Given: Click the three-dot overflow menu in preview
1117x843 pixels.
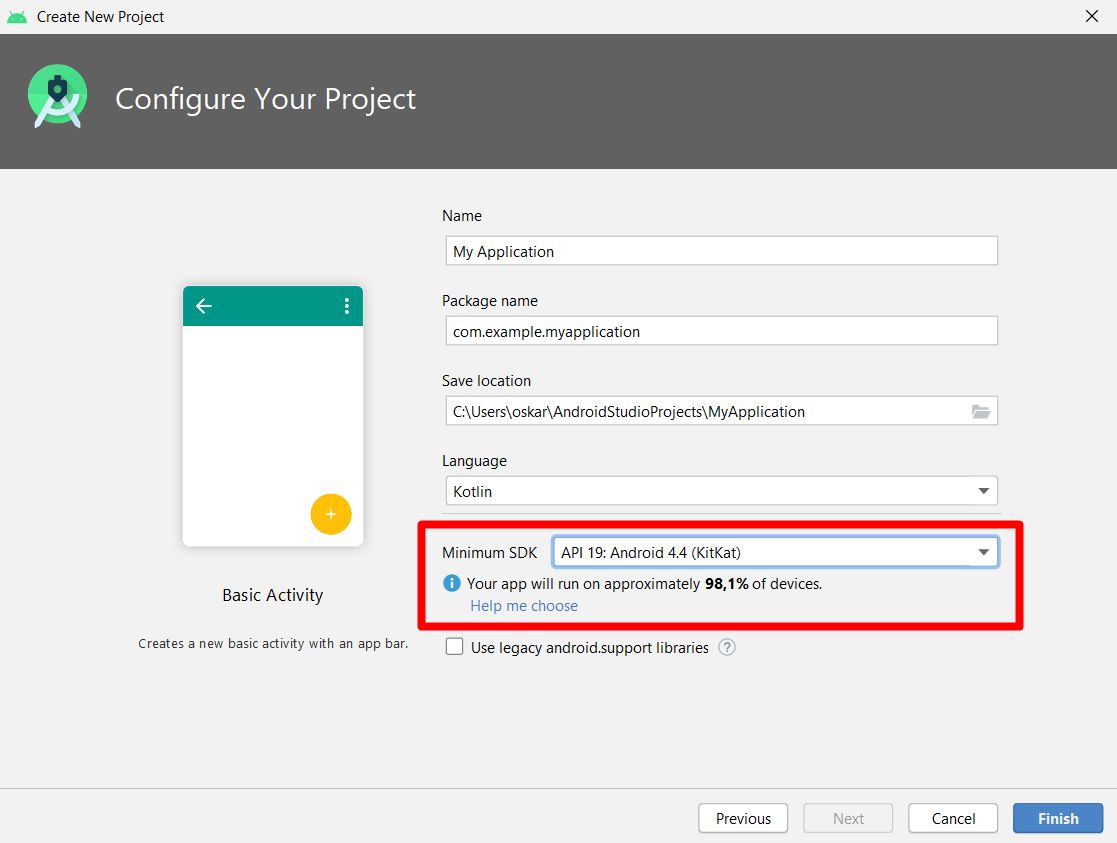Looking at the screenshot, I should (346, 306).
